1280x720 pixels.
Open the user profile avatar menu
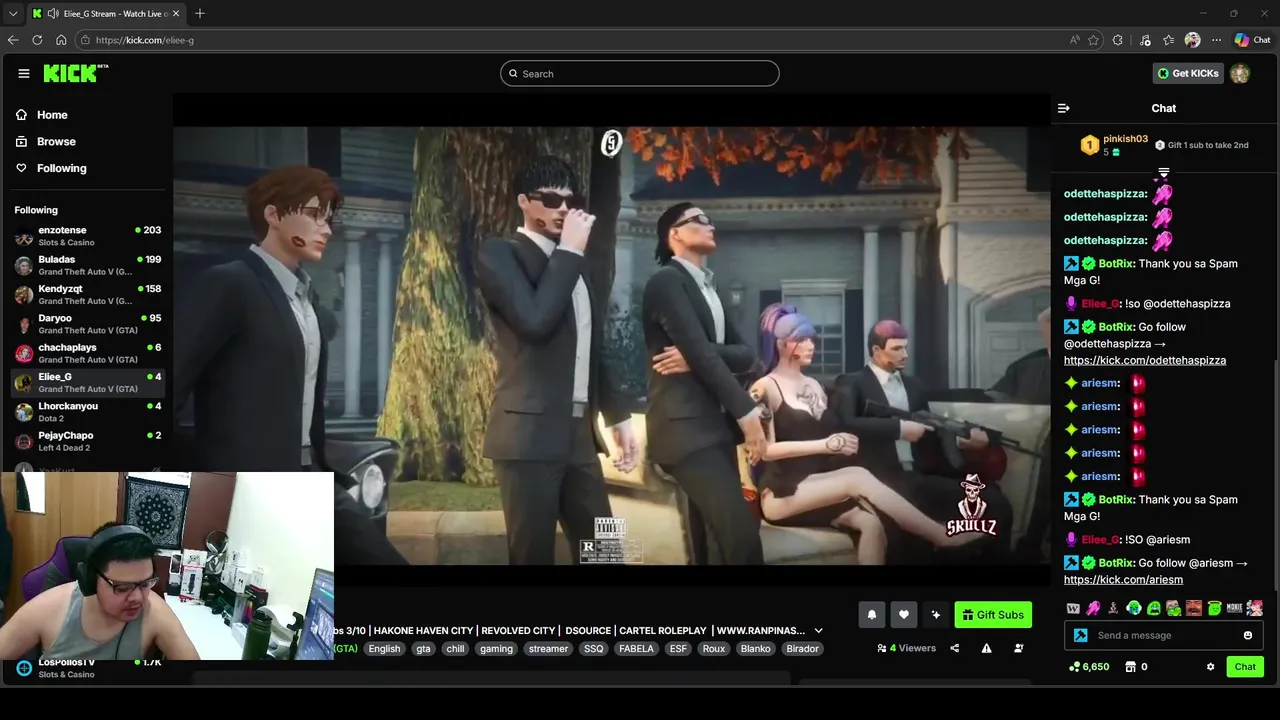pyautogui.click(x=1240, y=73)
